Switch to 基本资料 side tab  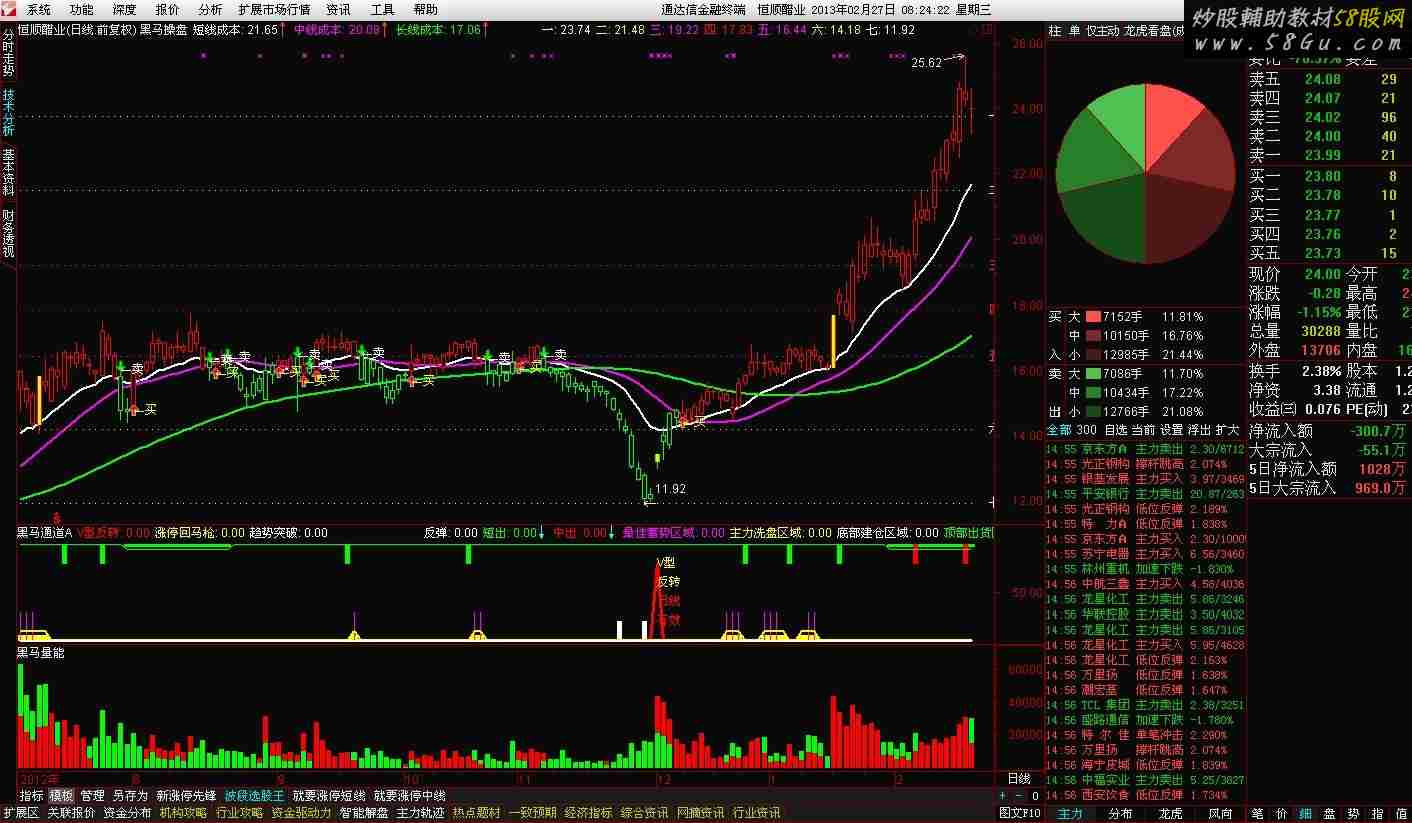8,173
